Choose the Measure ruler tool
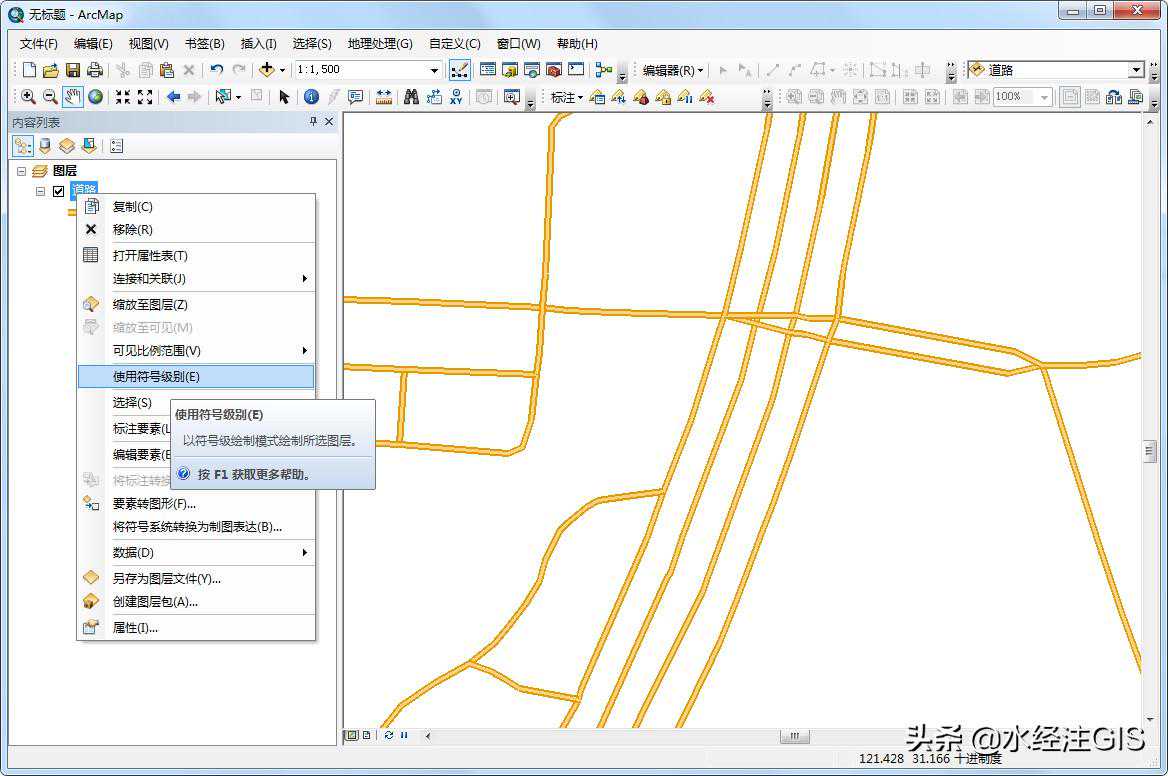The image size is (1168, 776). [x=384, y=97]
